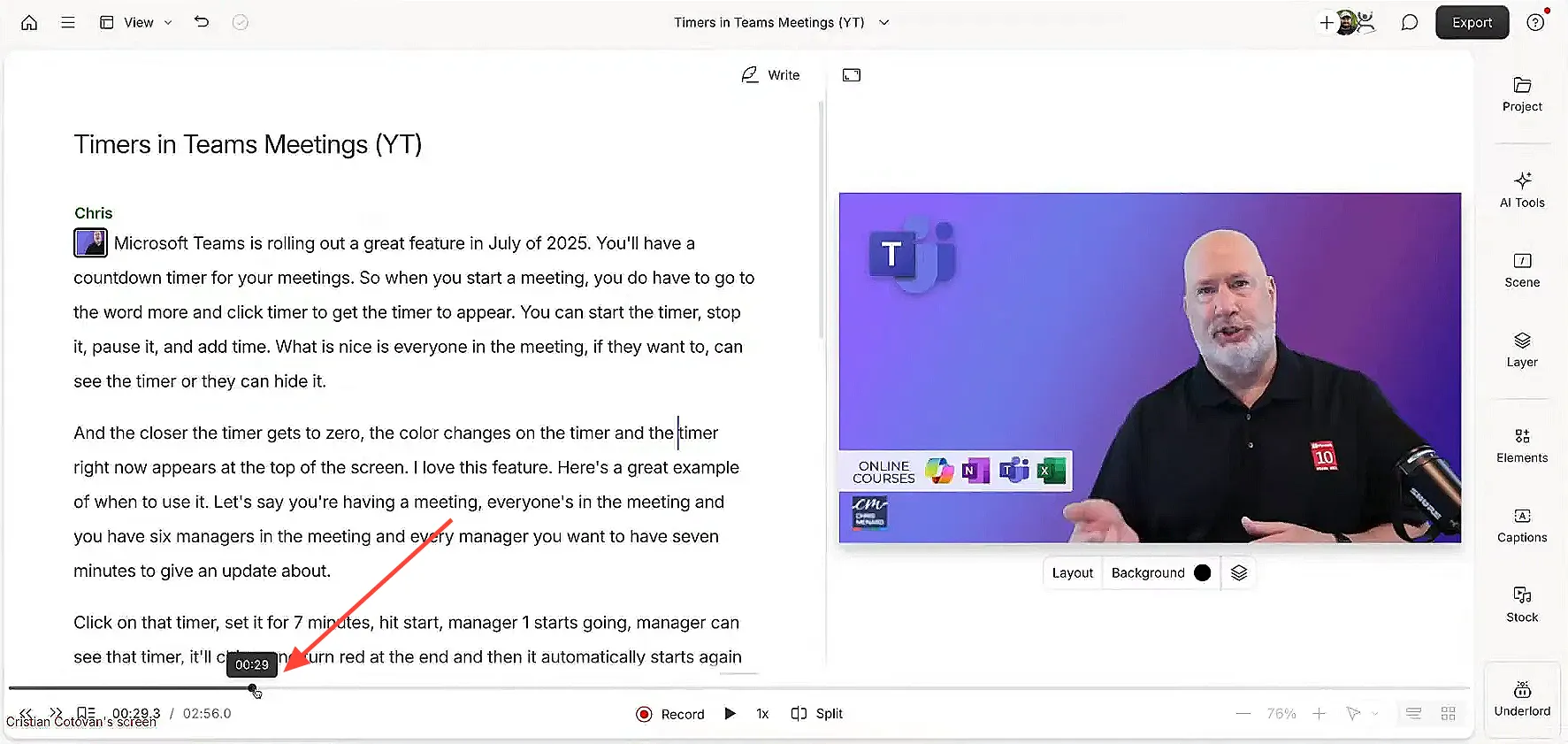Click the 76% zoom level value
Viewport: 1568px width, 744px height.
1281,714
